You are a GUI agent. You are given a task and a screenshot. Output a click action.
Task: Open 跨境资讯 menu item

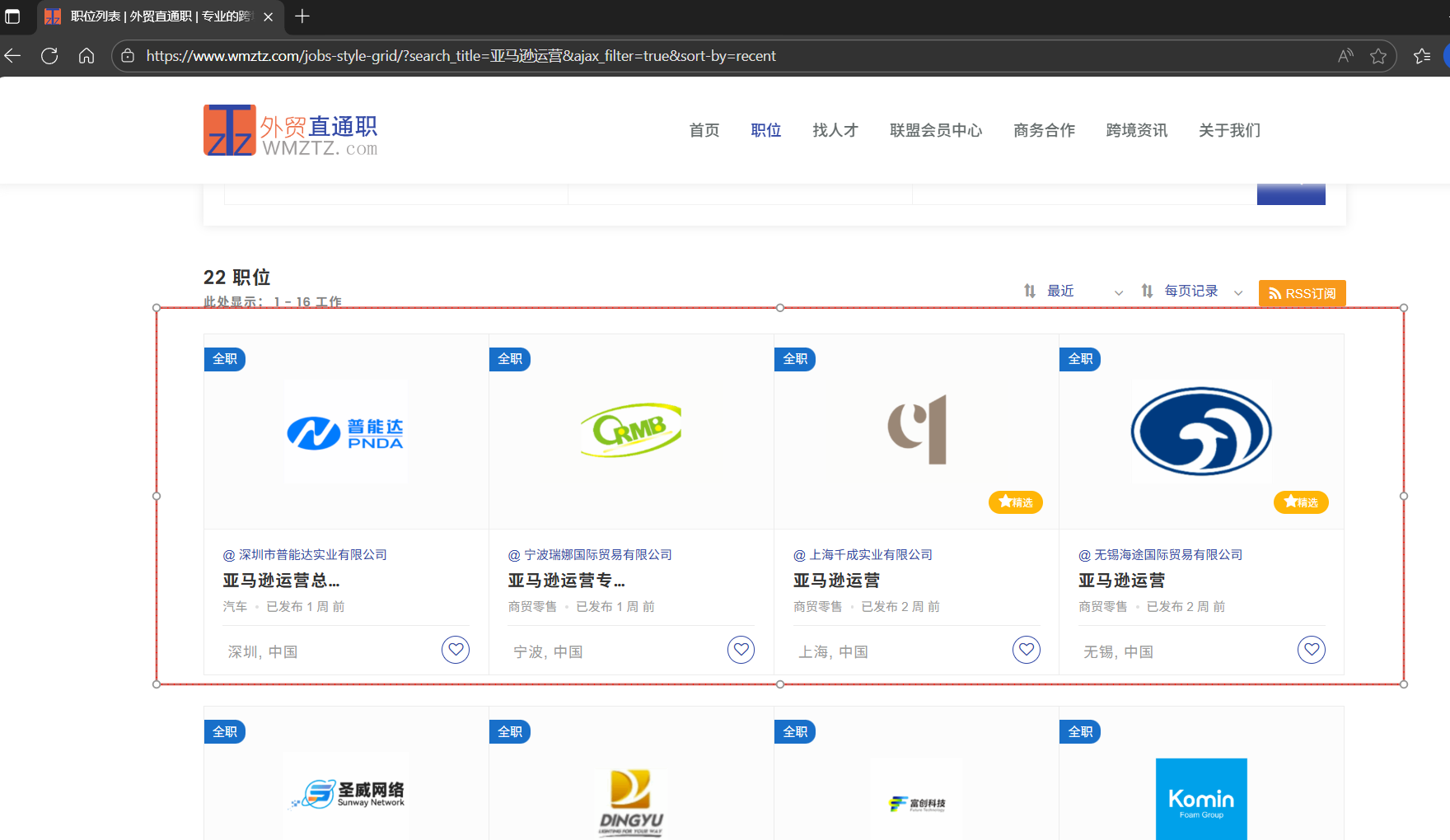click(x=1137, y=130)
